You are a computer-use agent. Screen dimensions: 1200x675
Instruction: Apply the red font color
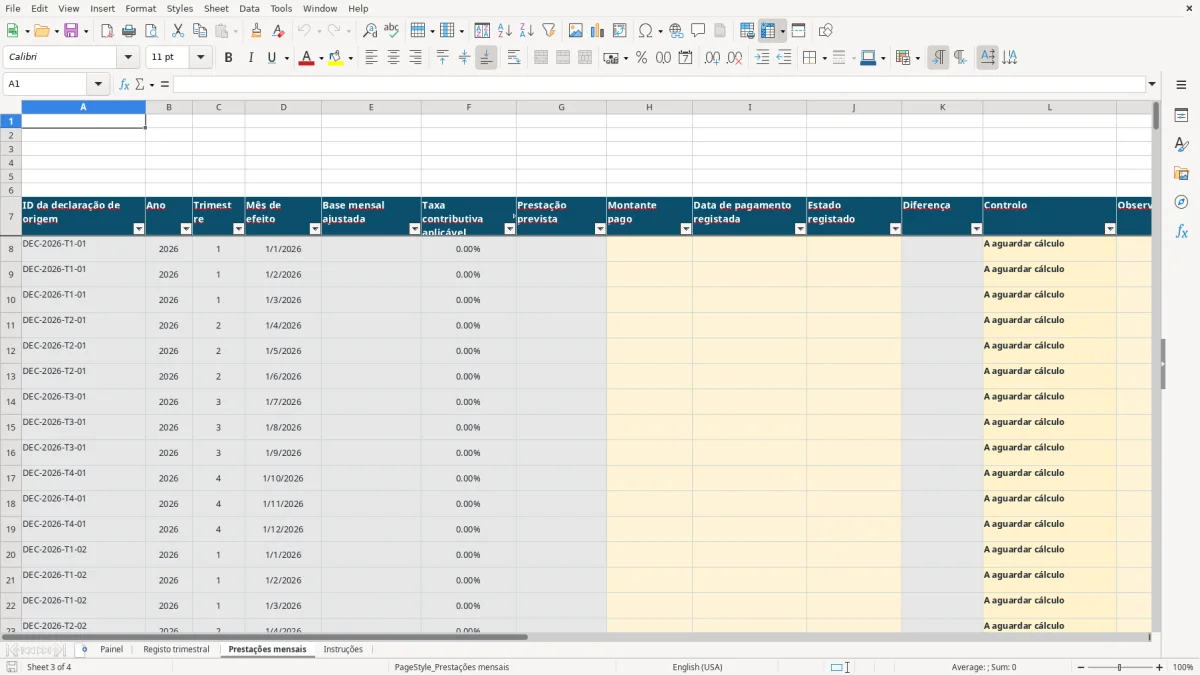point(306,58)
